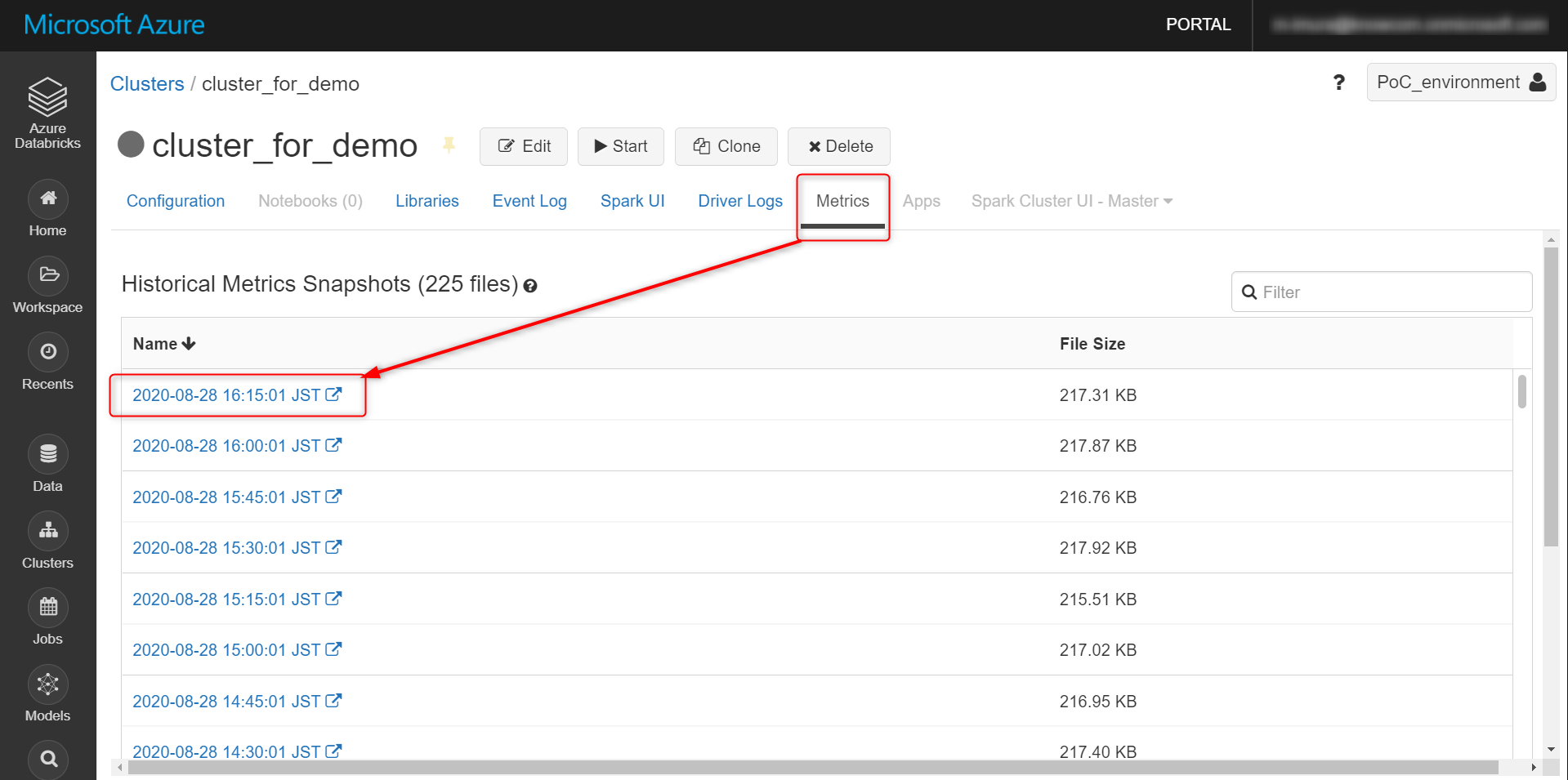Click external link icon for 14:45:01 snapshot
Screen dimensions: 1568x780
[x=333, y=701]
